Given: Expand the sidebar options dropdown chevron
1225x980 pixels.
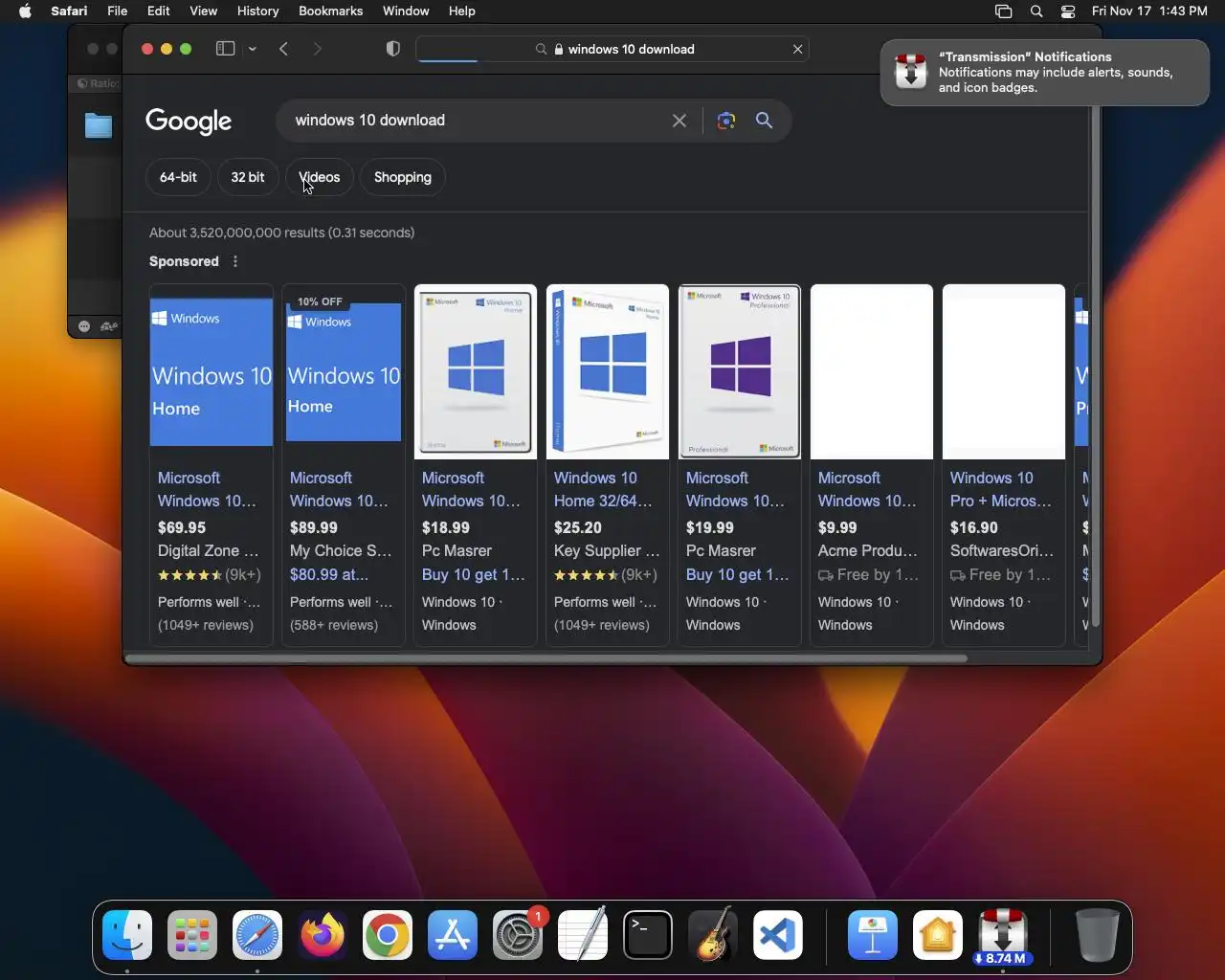Looking at the screenshot, I should click(x=252, y=49).
